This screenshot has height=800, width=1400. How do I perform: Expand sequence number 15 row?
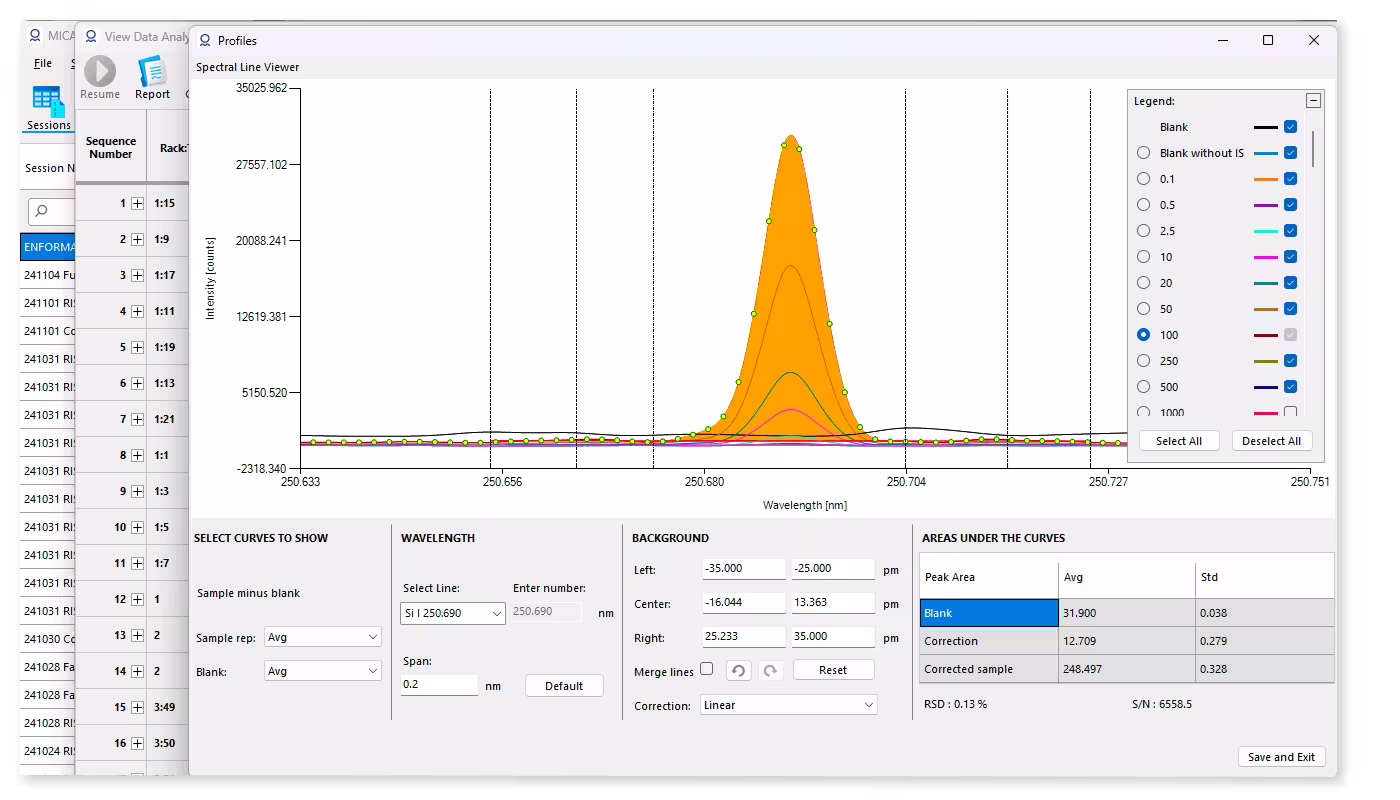pyautogui.click(x=138, y=707)
